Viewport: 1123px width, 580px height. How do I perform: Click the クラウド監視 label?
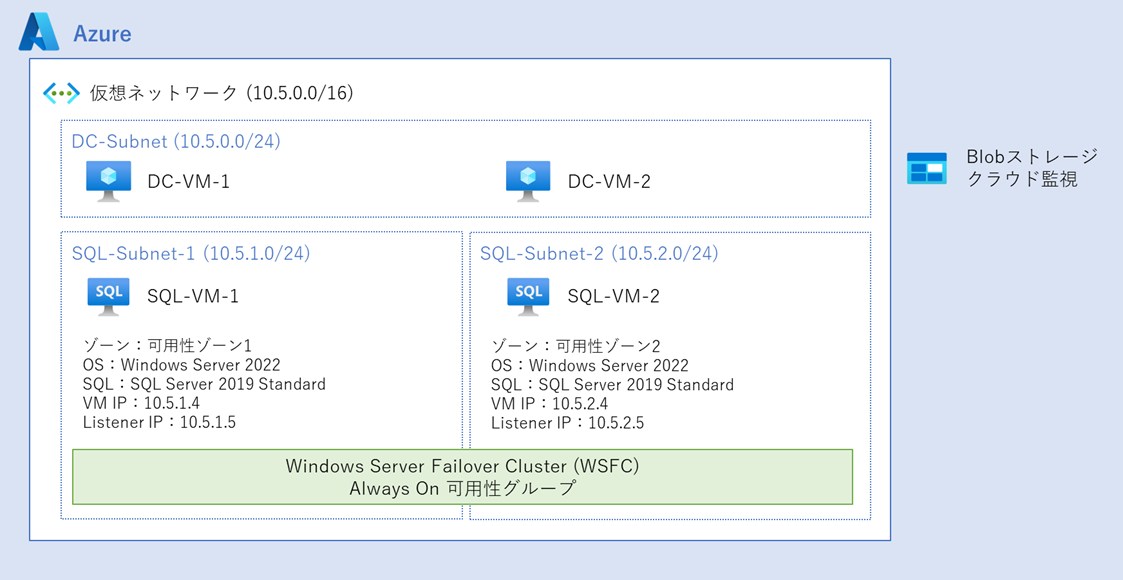click(1022, 179)
